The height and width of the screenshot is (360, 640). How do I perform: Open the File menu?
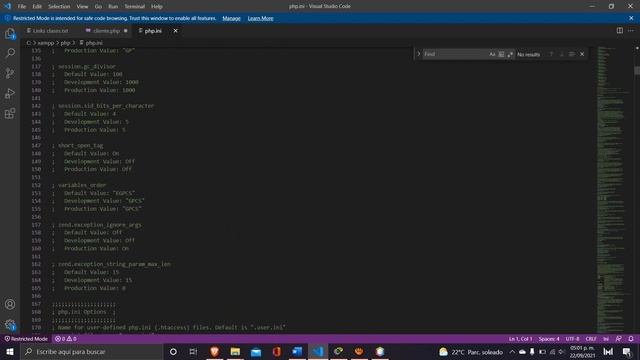click(22, 7)
